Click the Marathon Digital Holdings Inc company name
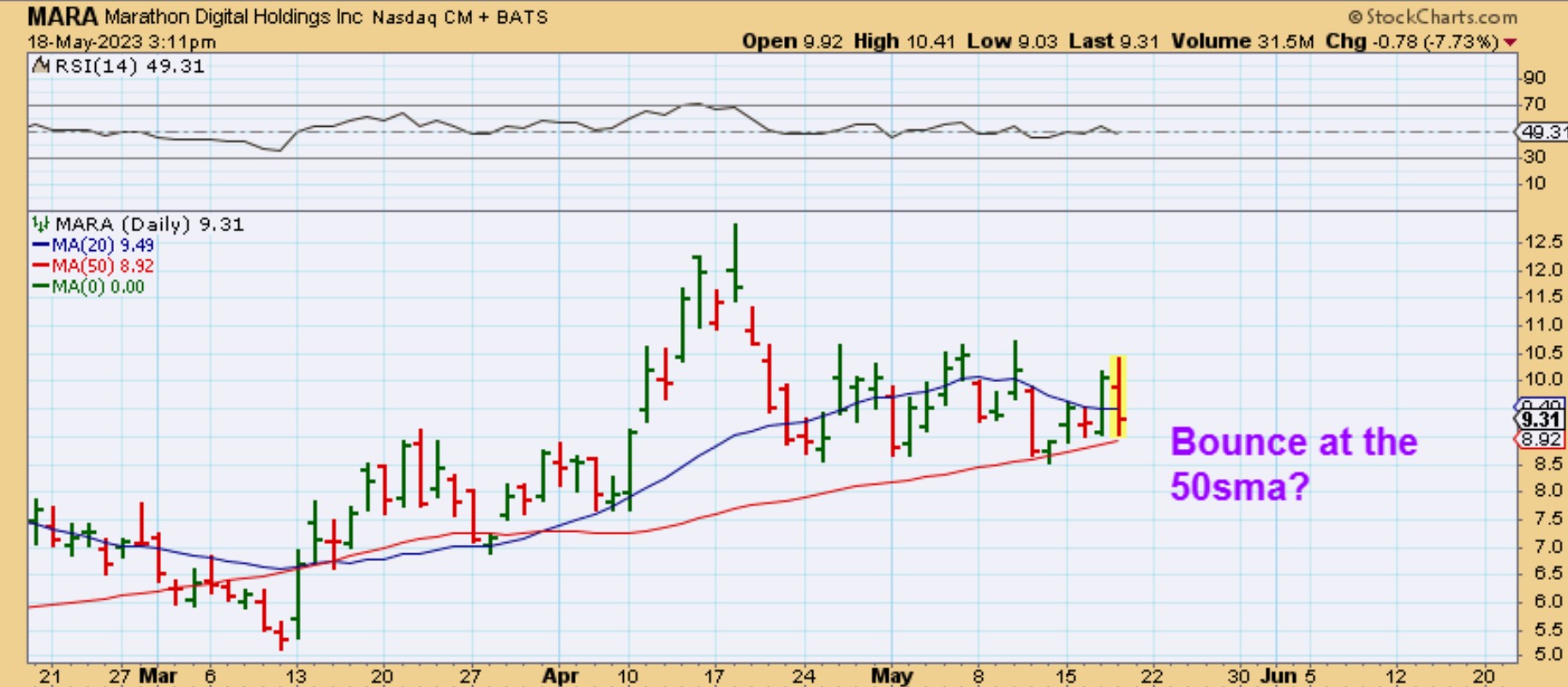The image size is (1568, 687). click(233, 17)
